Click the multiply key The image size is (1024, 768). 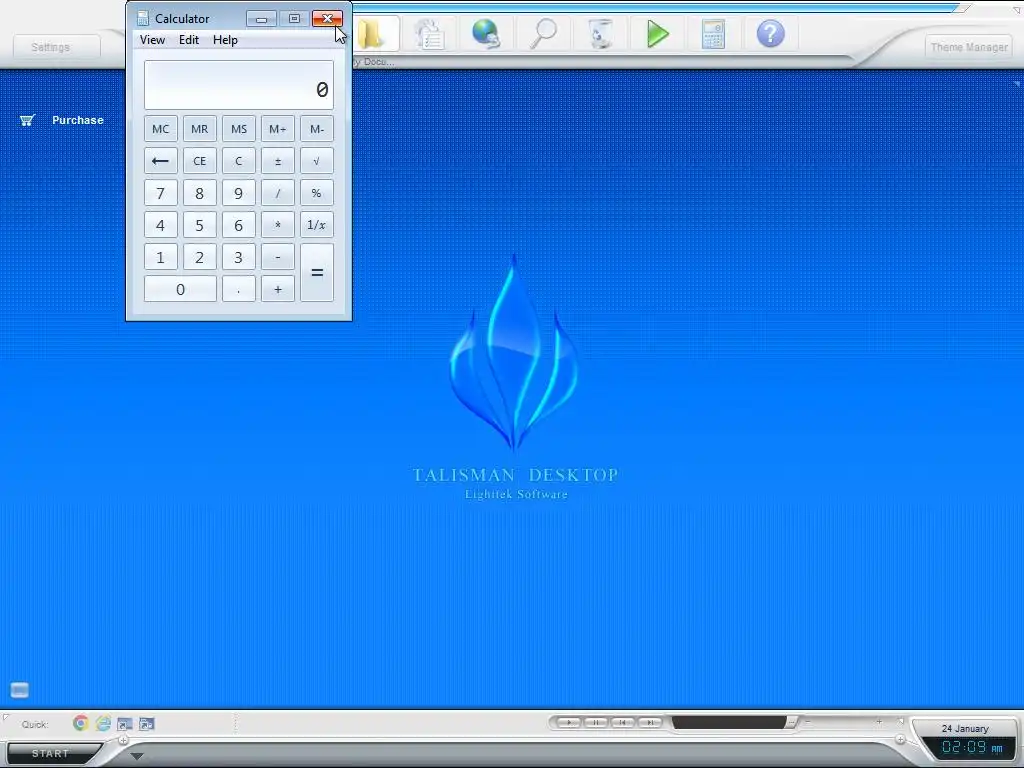tap(278, 225)
